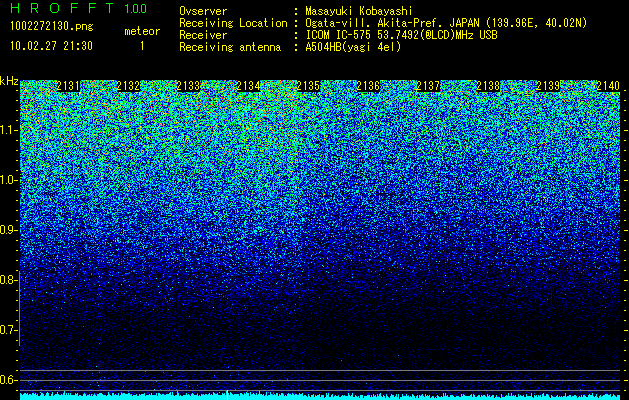Click the Receiver field label
This screenshot has width=629, height=400.
coord(203,35)
